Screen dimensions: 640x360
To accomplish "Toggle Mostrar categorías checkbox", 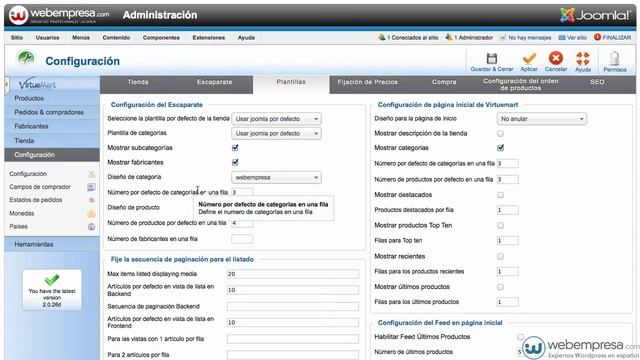I will click(500, 148).
